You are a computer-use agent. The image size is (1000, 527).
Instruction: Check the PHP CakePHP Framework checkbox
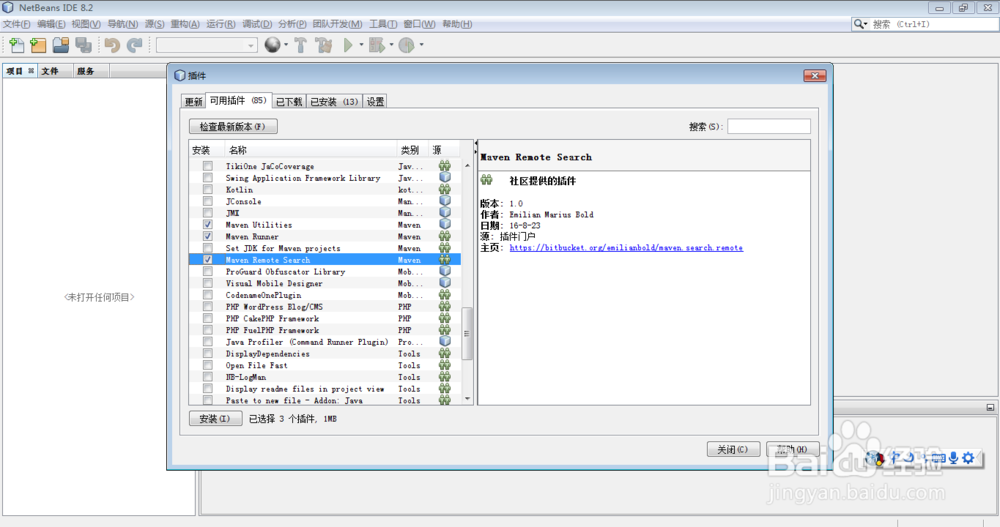[208, 318]
